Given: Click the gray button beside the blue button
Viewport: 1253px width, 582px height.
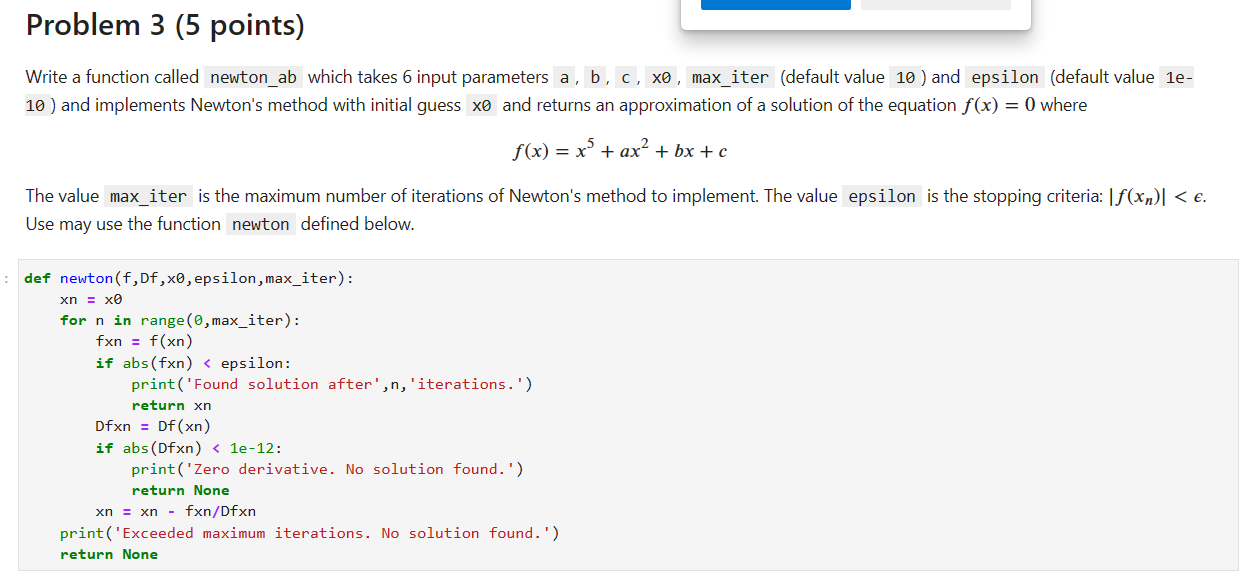Looking at the screenshot, I should tap(935, 5).
